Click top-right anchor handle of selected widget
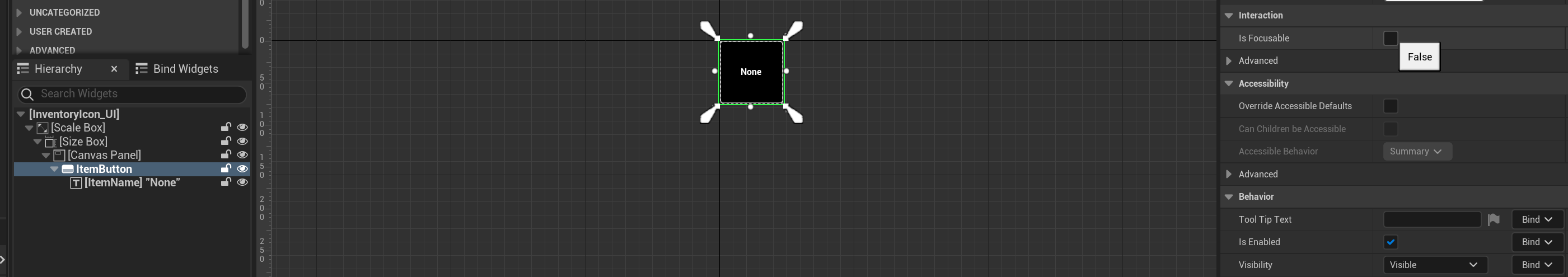The width and height of the screenshot is (1568, 277). (x=793, y=30)
